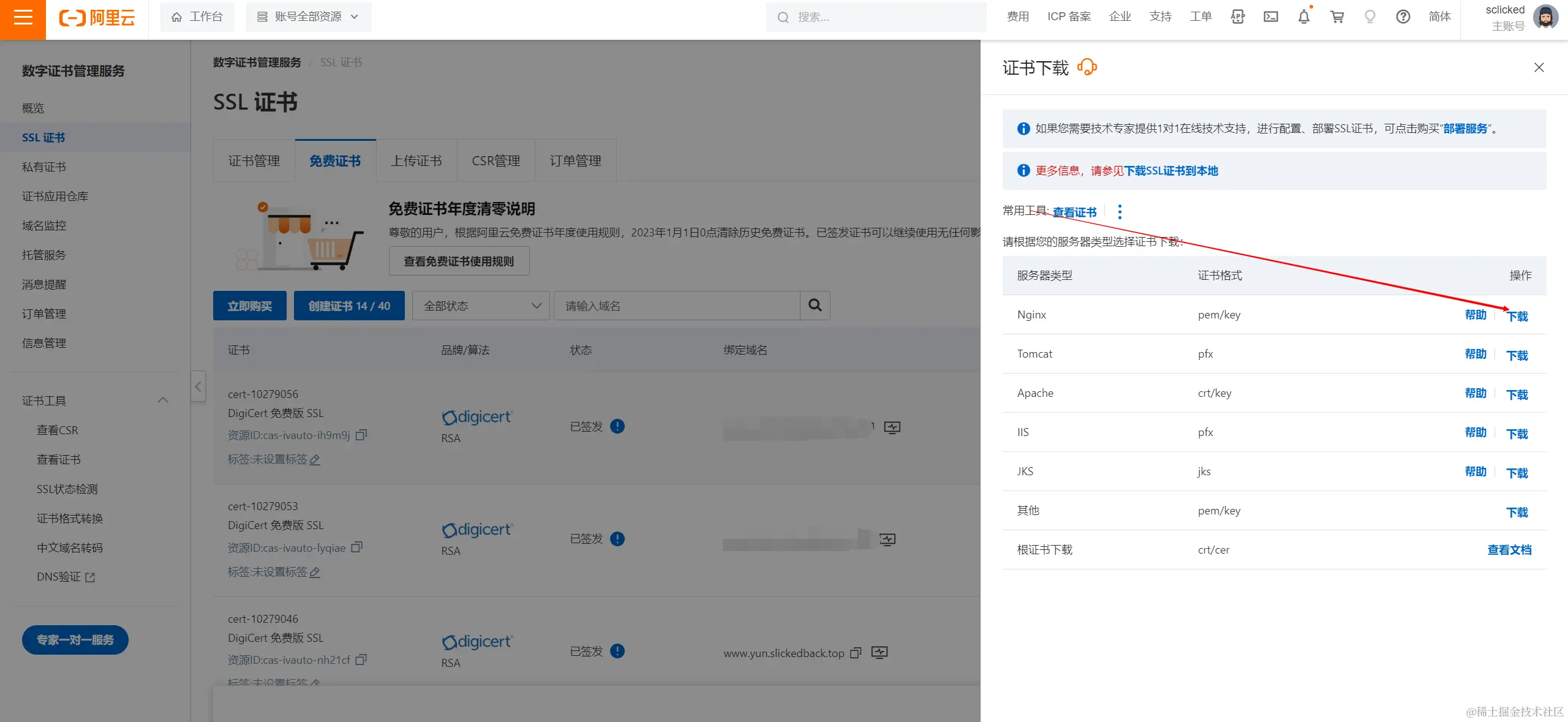
Task: Click 帮助 link for Tomcat row
Action: click(1475, 354)
